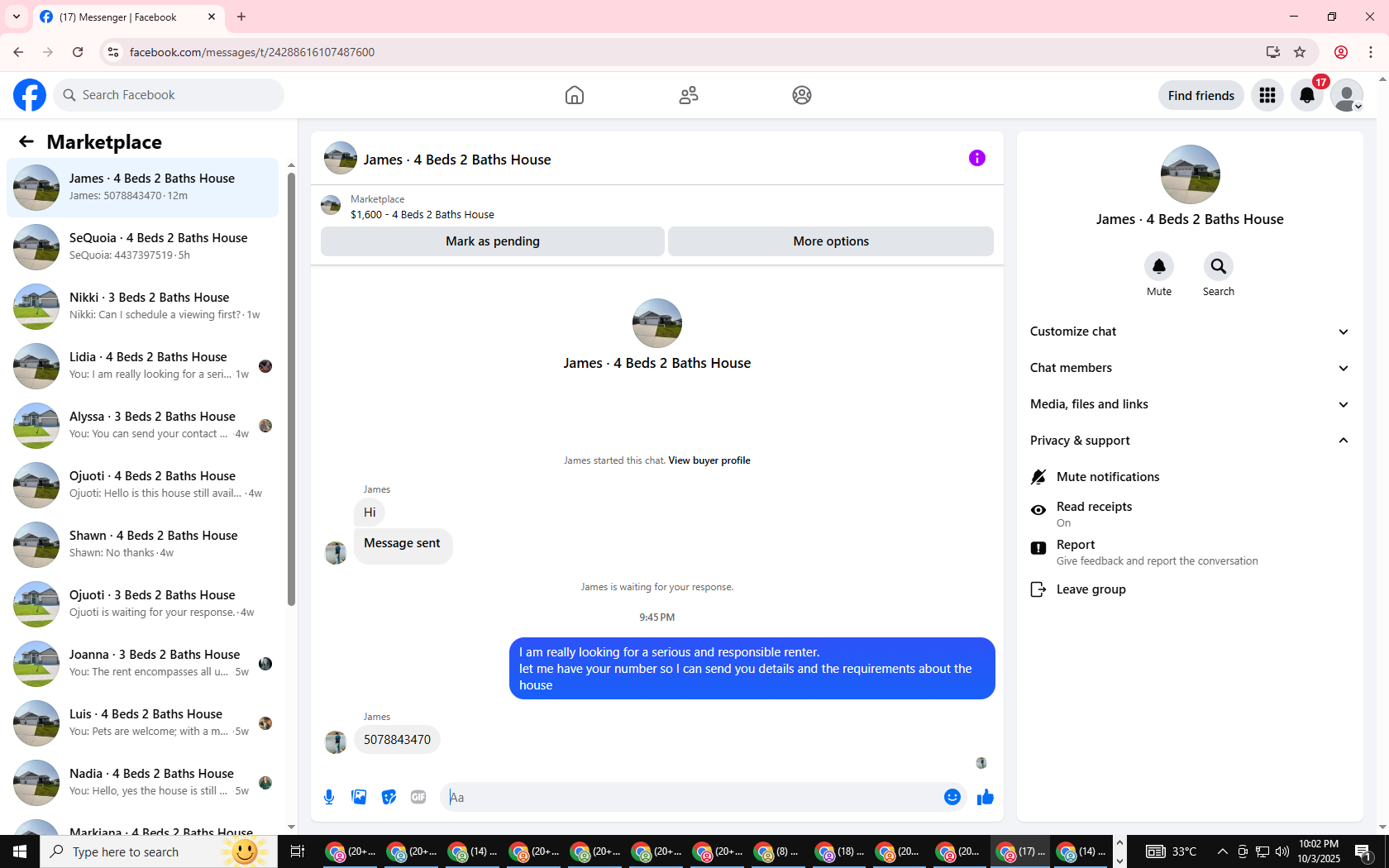Viewport: 1389px width, 868px height.
Task: Click the voice clip microphone icon
Action: [329, 797]
